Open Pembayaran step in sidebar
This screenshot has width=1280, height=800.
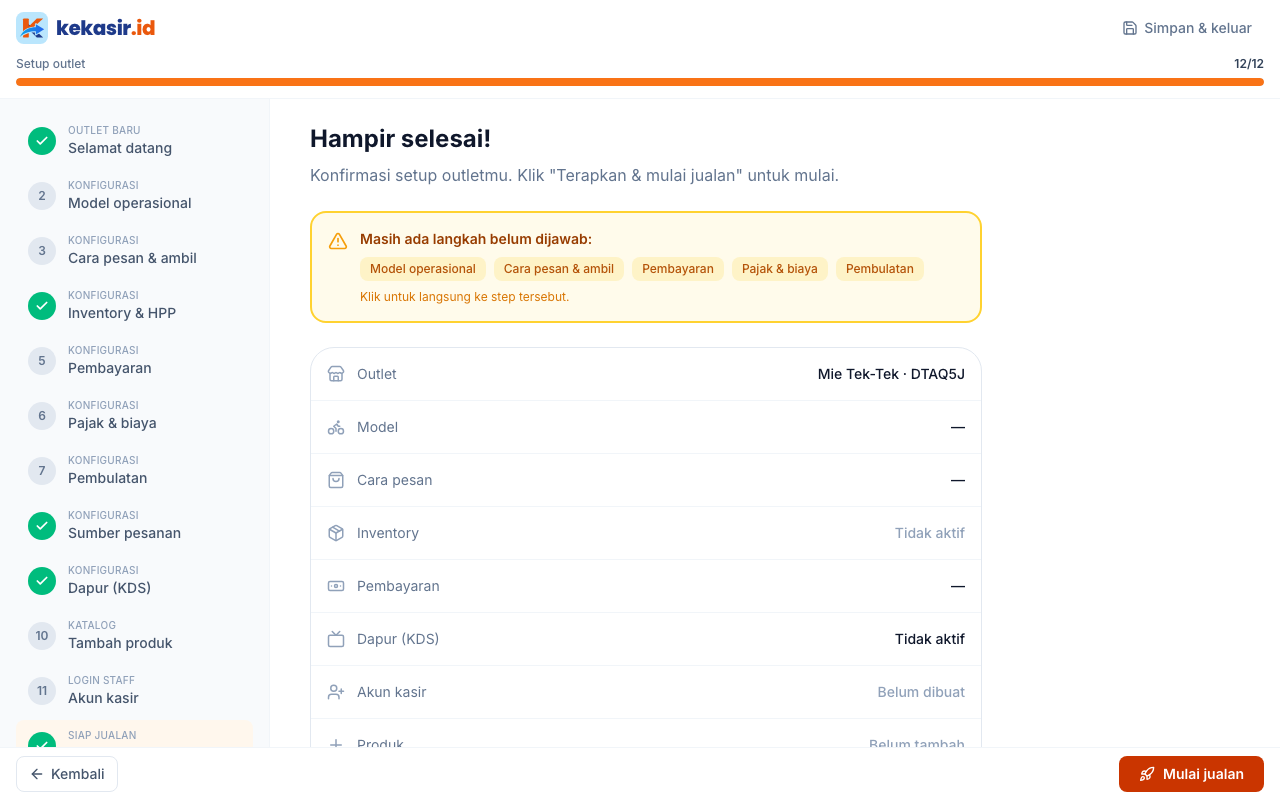[x=134, y=361]
